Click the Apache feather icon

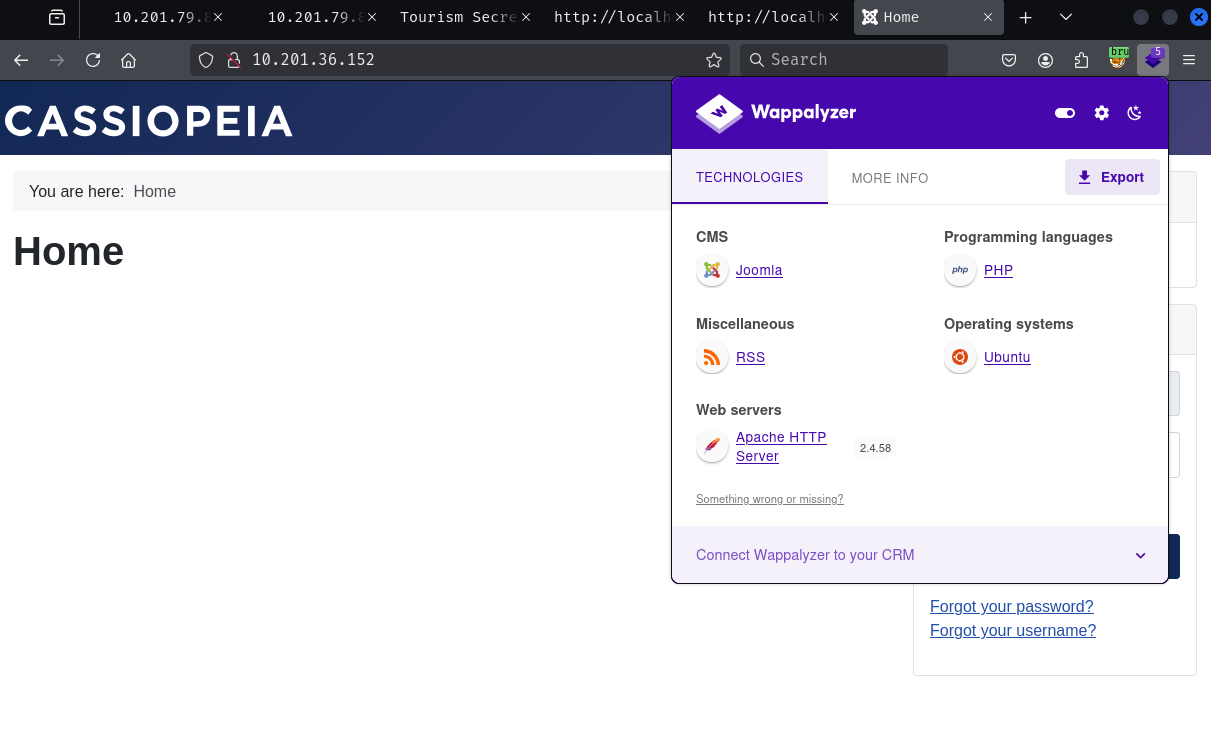[x=712, y=446]
